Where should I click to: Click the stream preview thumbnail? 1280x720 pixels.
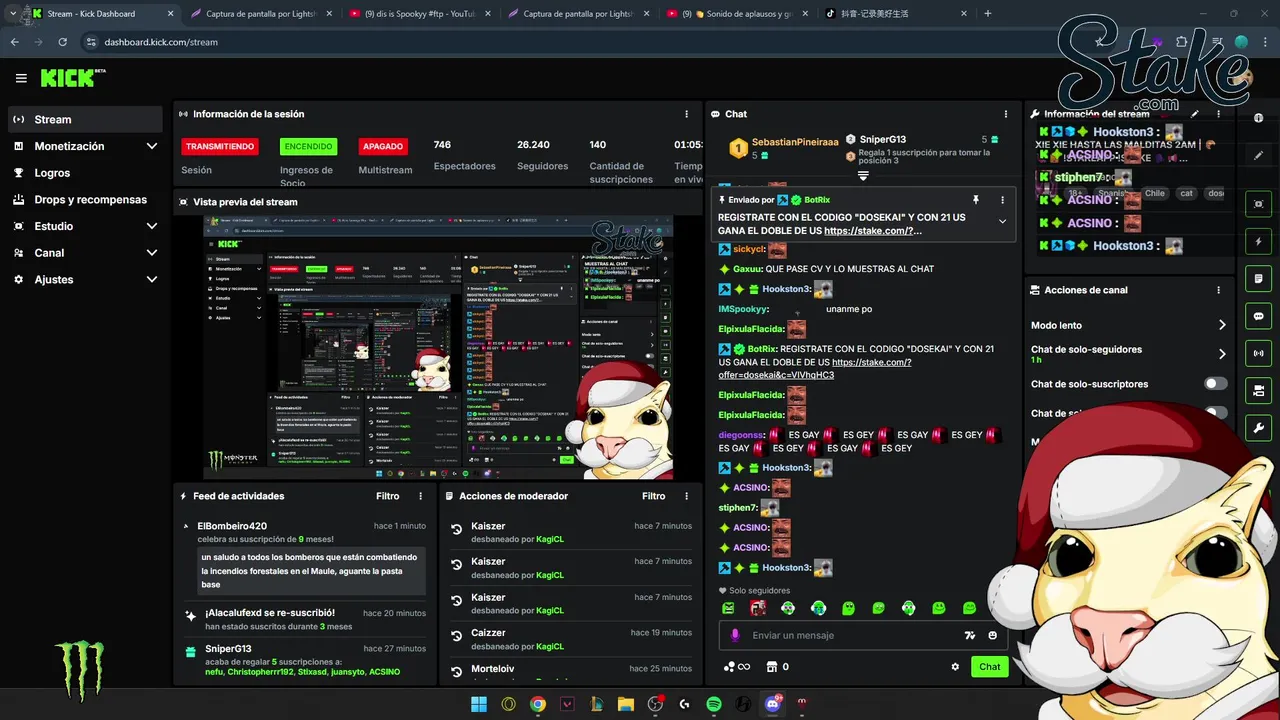pyautogui.click(x=438, y=347)
